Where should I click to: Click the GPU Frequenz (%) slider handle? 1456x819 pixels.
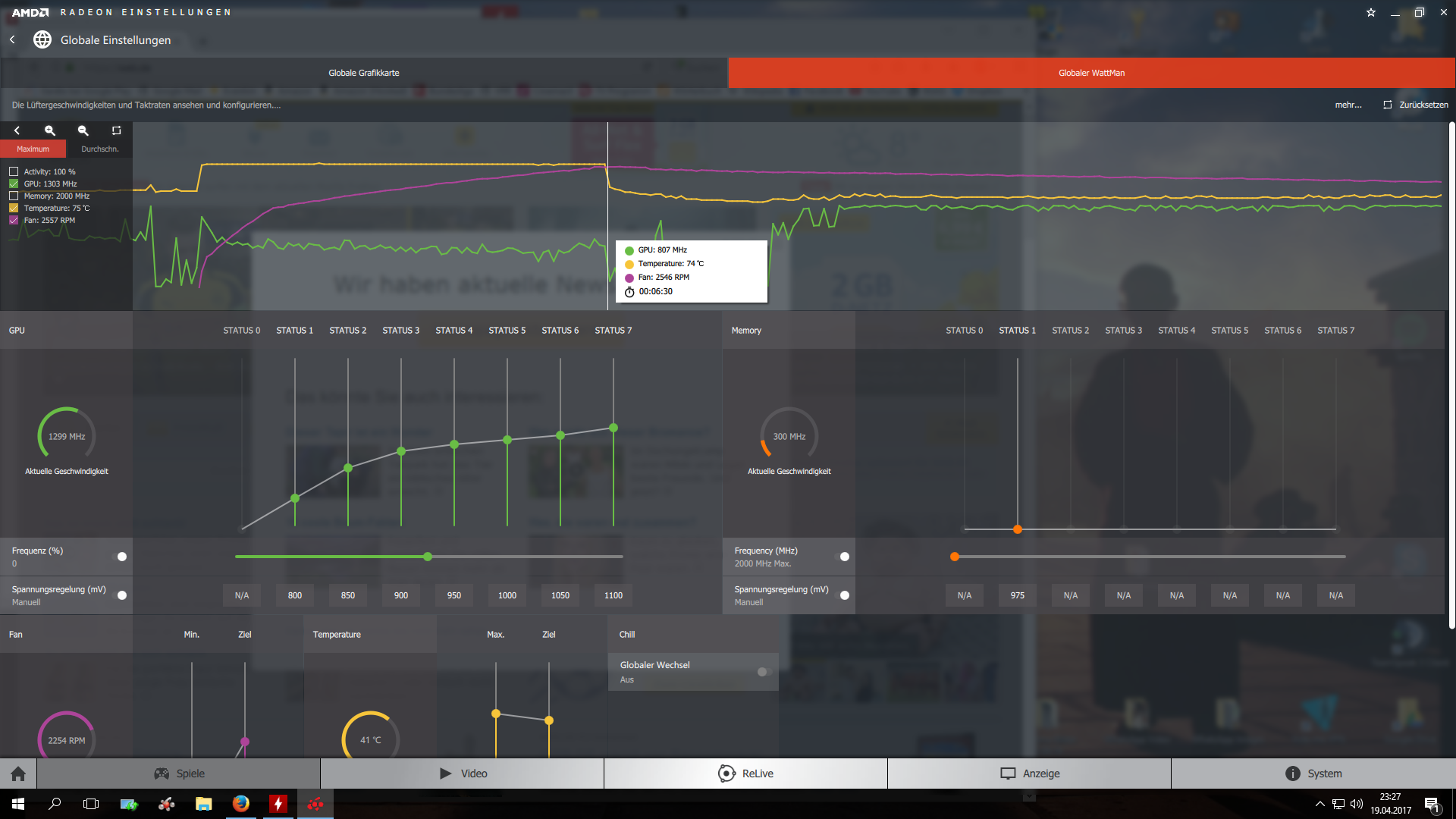(x=428, y=557)
